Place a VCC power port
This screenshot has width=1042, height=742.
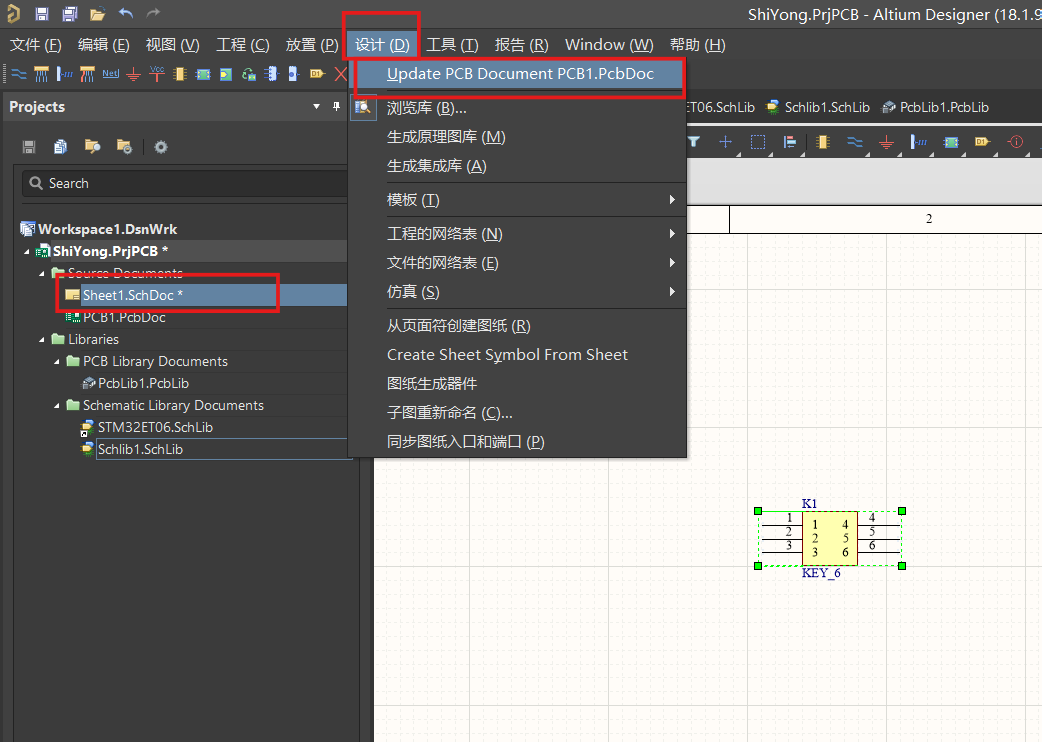155,73
